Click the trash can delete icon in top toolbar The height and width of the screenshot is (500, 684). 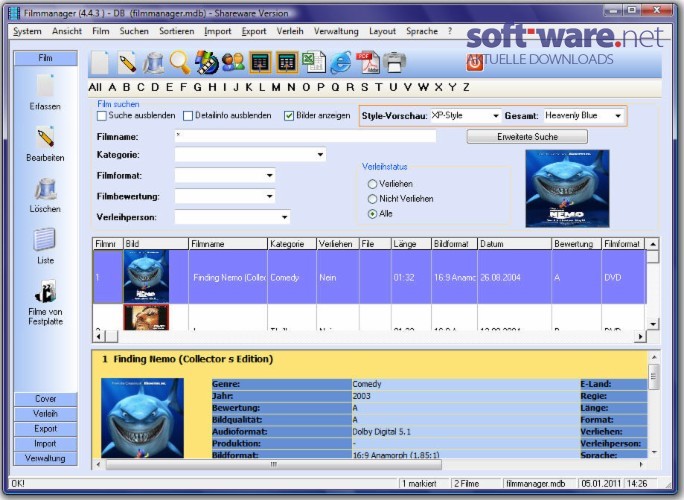pyautogui.click(x=153, y=63)
